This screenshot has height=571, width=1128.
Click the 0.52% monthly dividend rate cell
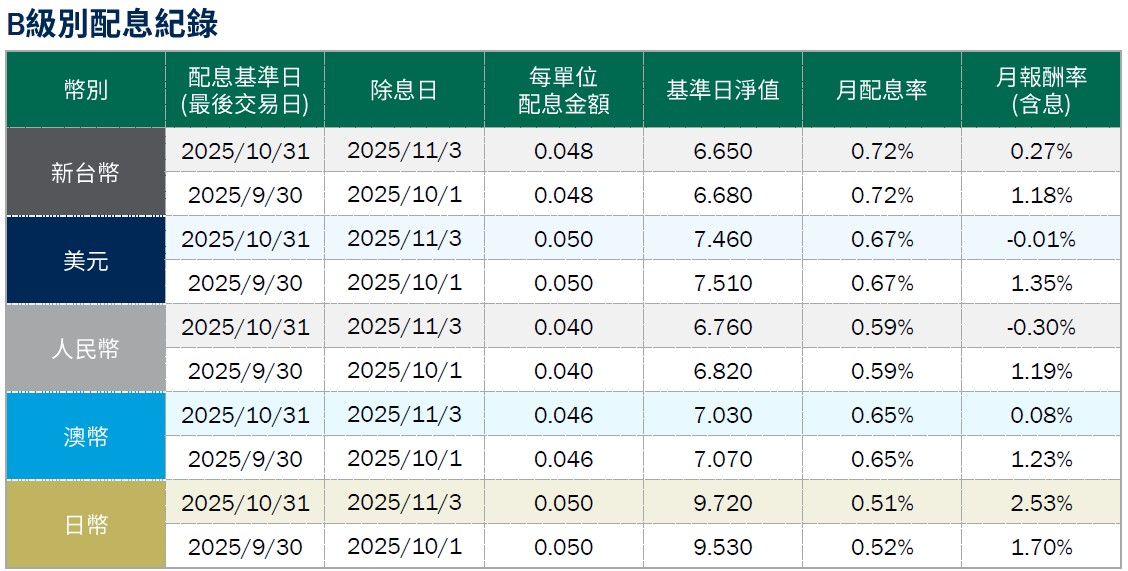click(881, 547)
